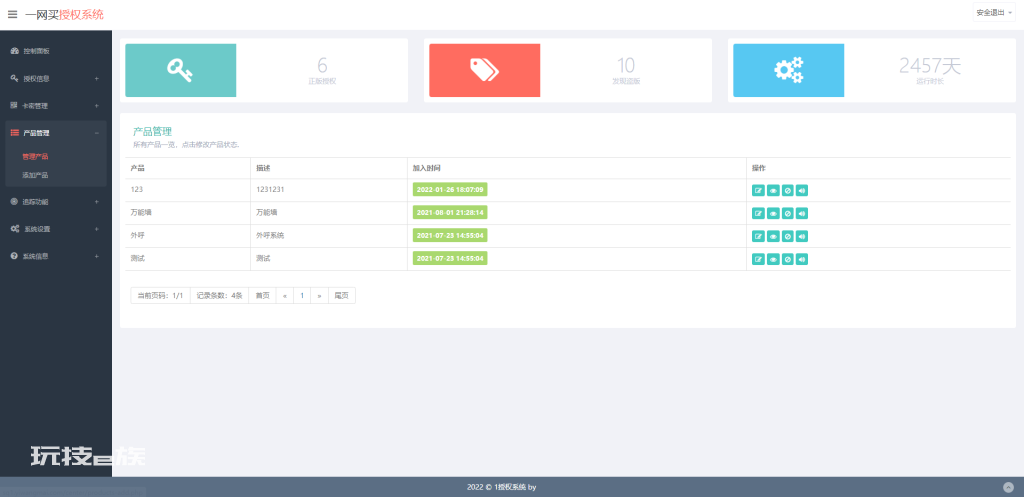The image size is (1024, 497).
Task: Click the edit icon in 万能墙 row
Action: pos(758,214)
